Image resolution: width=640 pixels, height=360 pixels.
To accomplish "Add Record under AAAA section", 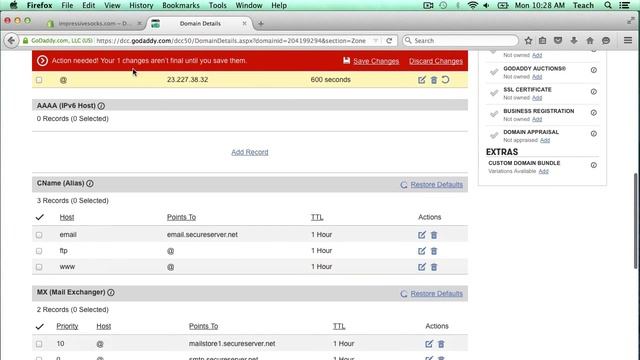I will point(250,152).
